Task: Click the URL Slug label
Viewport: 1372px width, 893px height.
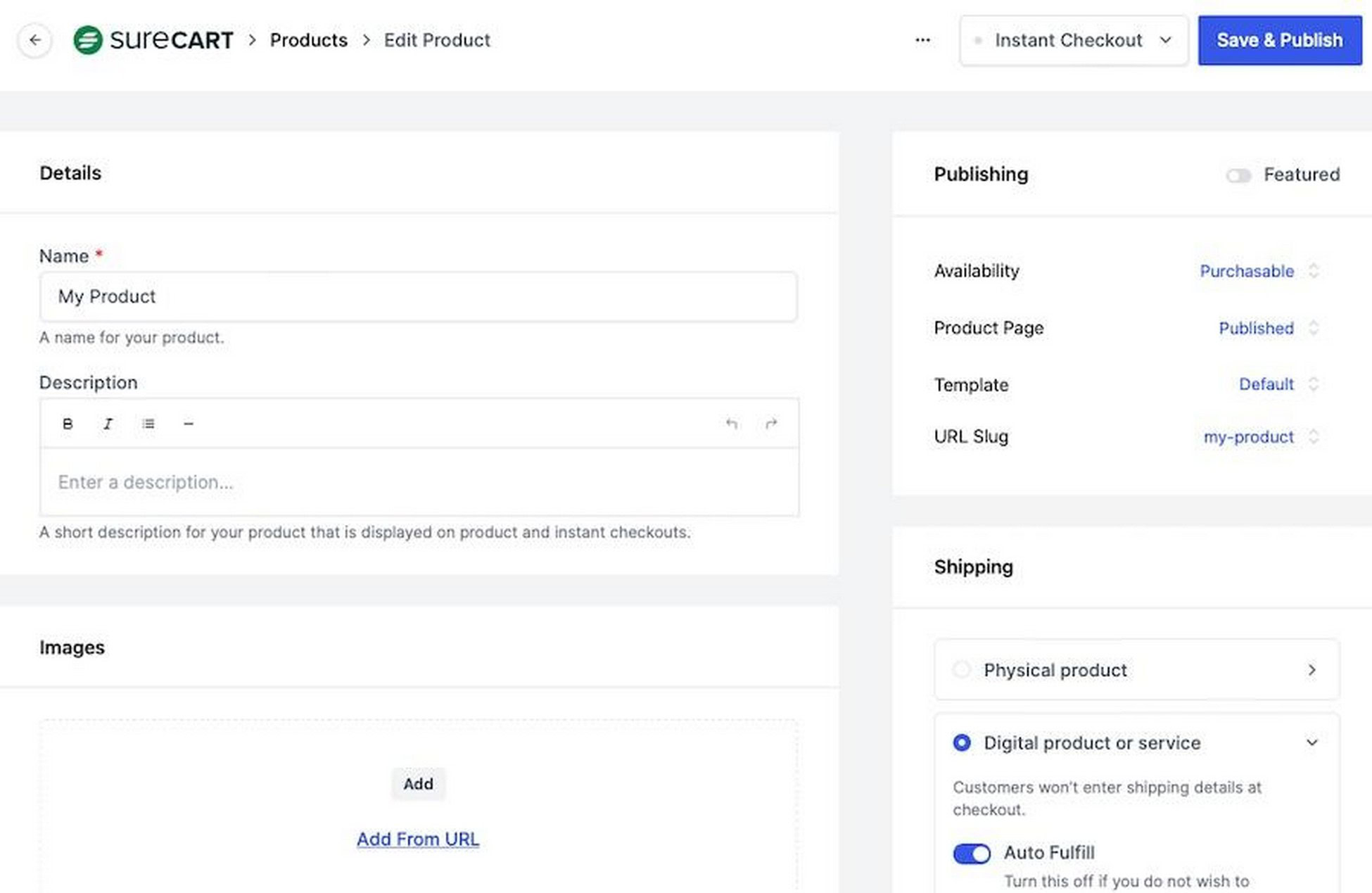Action: tap(971, 437)
